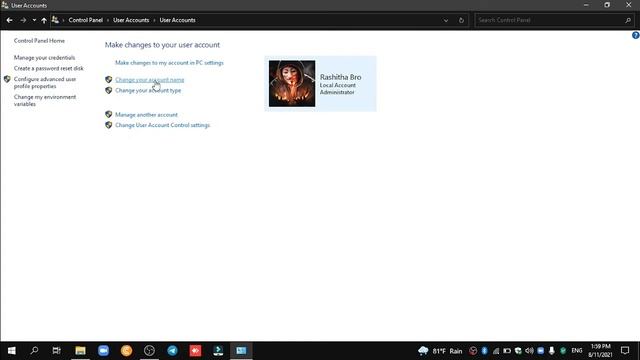This screenshot has height=360, width=640.
Task: Open taskbar Search
Action: 34,351
